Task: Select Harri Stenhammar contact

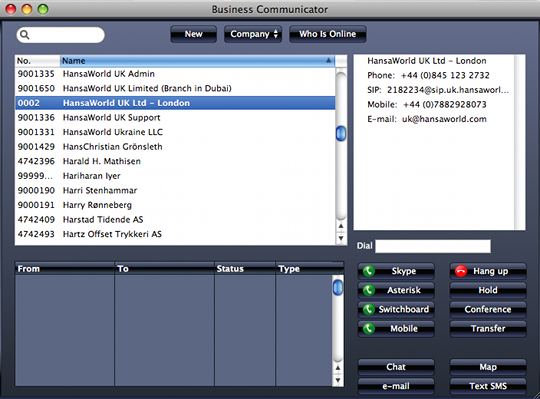Action: tap(175, 190)
